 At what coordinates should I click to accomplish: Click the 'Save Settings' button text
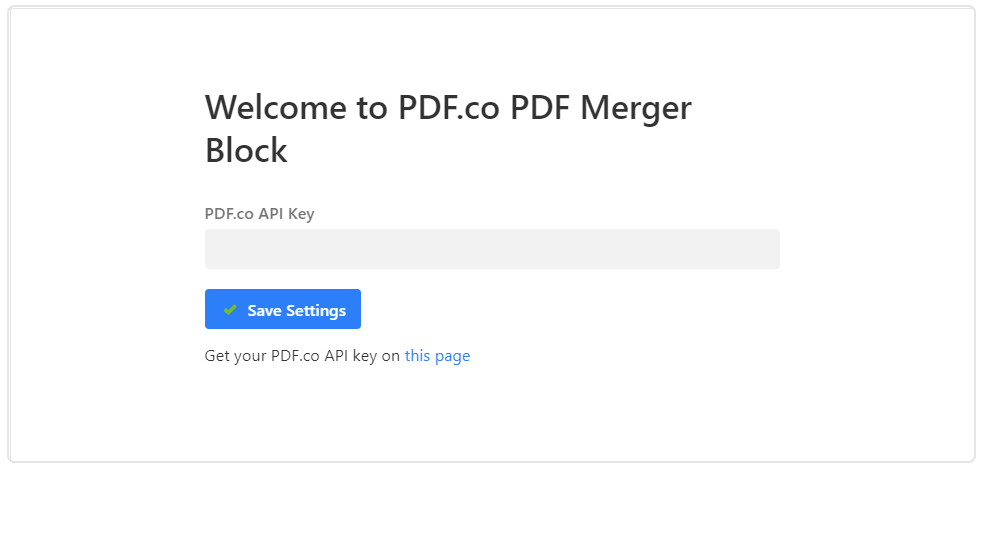tap(297, 311)
